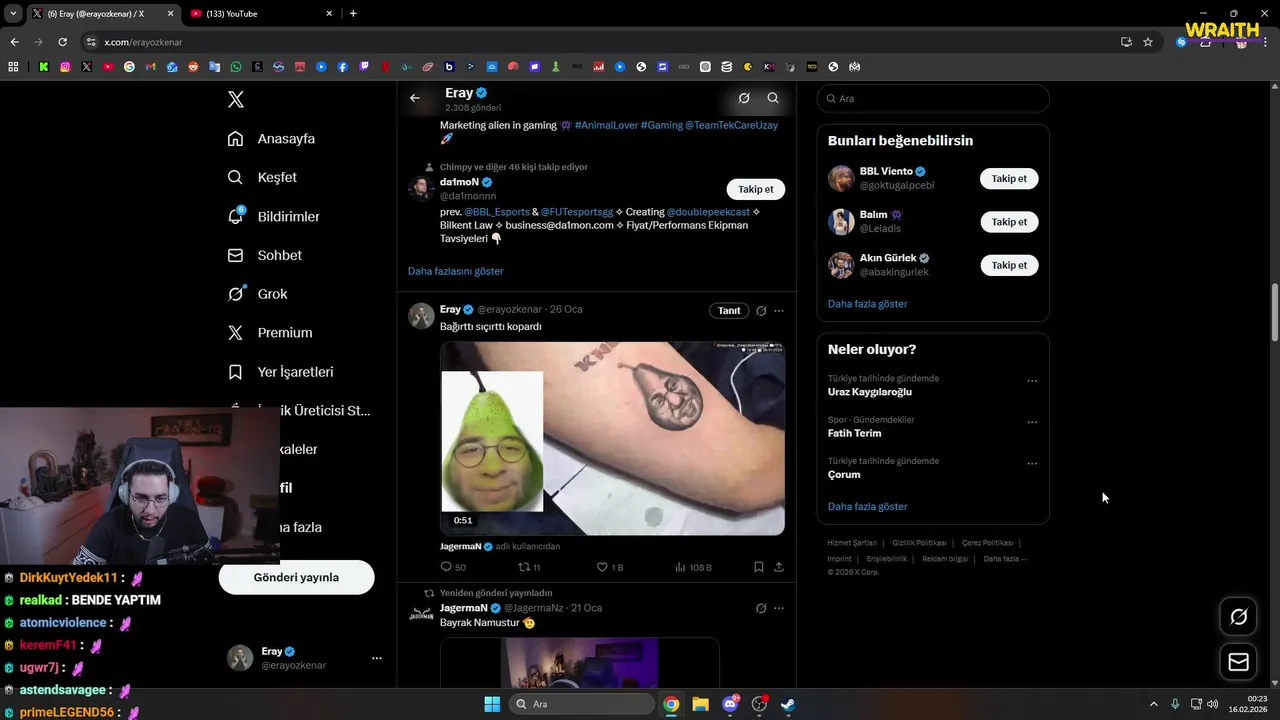Screen dimensions: 1280x720
Task: Open options for Fatih Terim trend
Action: click(1032, 422)
